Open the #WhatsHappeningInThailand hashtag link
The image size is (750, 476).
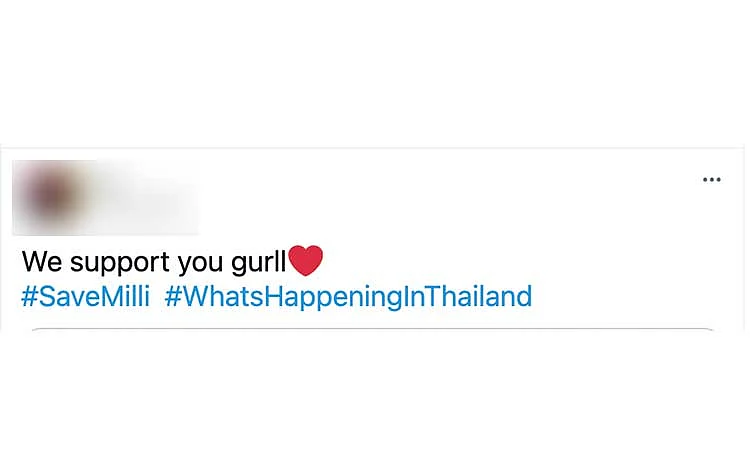click(348, 297)
